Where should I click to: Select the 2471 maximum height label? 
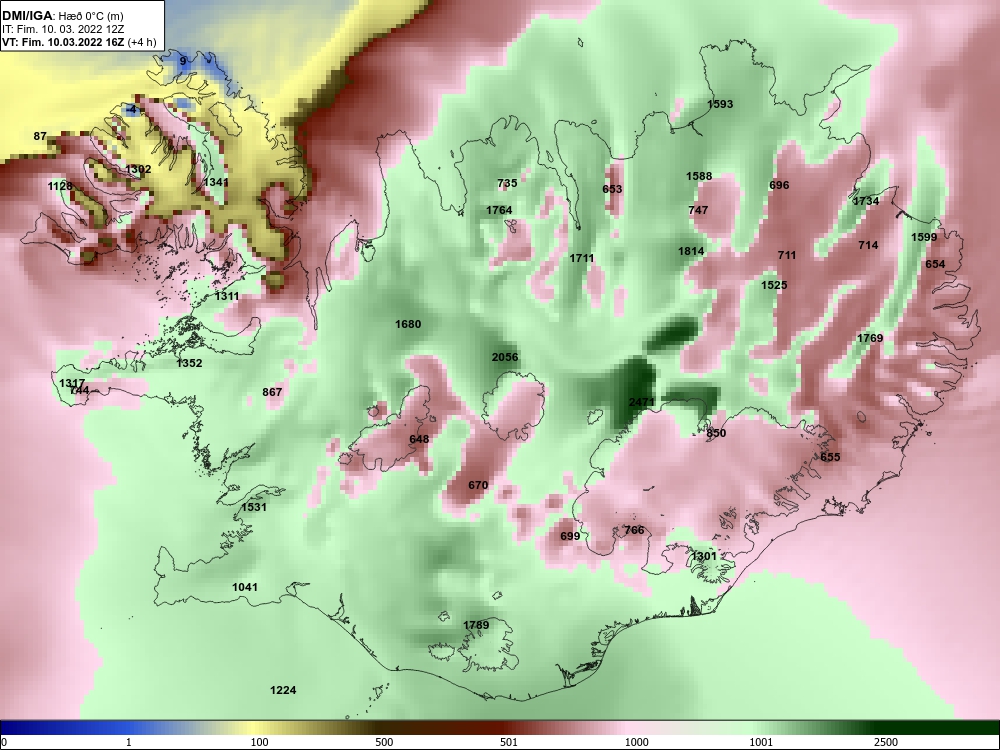coord(642,402)
